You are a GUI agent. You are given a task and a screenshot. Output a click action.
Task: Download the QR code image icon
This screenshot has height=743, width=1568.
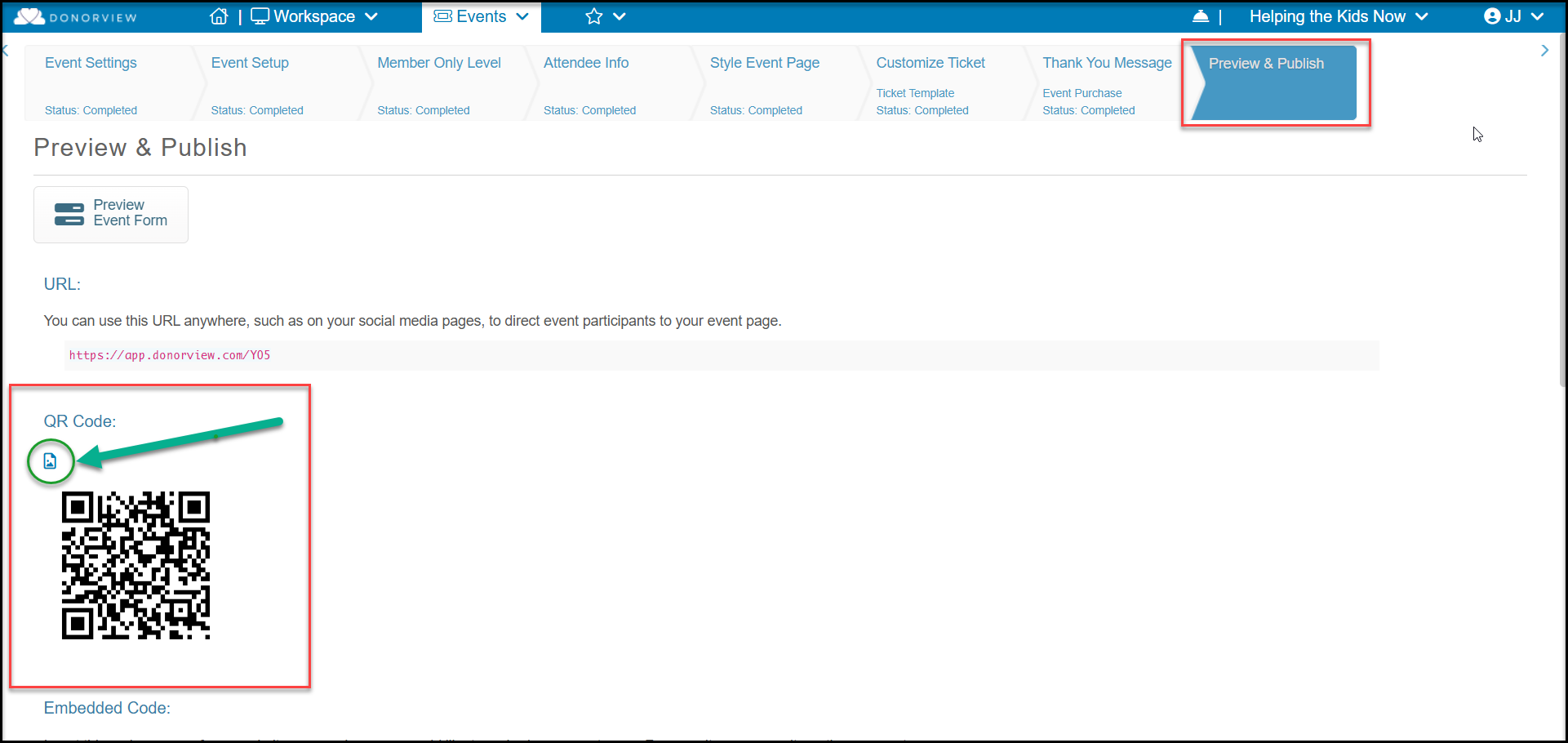[x=50, y=461]
